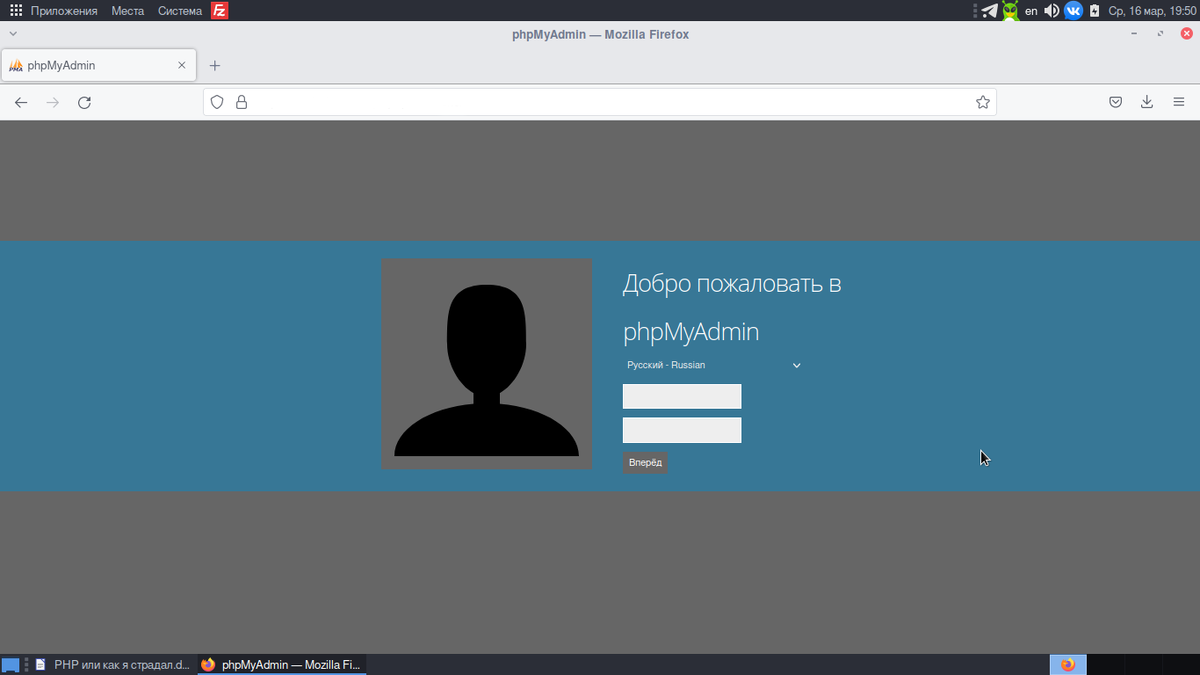
Task: Click the green alien tray icon
Action: pyautogui.click(x=1011, y=11)
